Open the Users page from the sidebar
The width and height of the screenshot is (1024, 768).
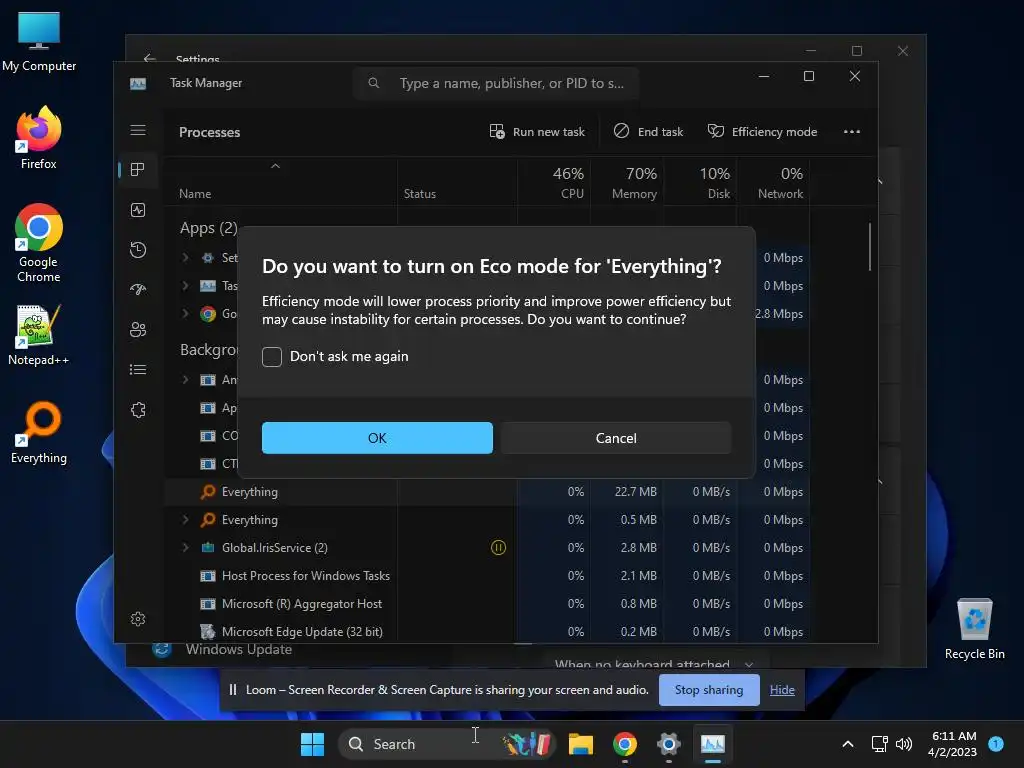(138, 329)
